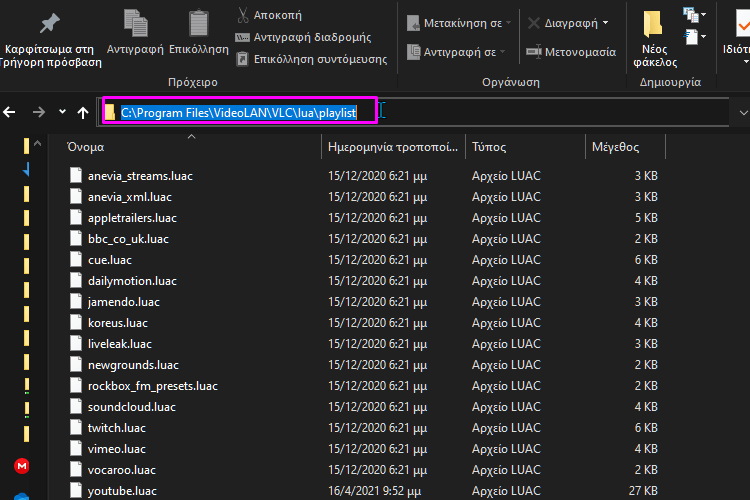Image resolution: width=750 pixels, height=500 pixels.
Task: Create a new folder with Νέος φάκελος
Action: click(654, 39)
